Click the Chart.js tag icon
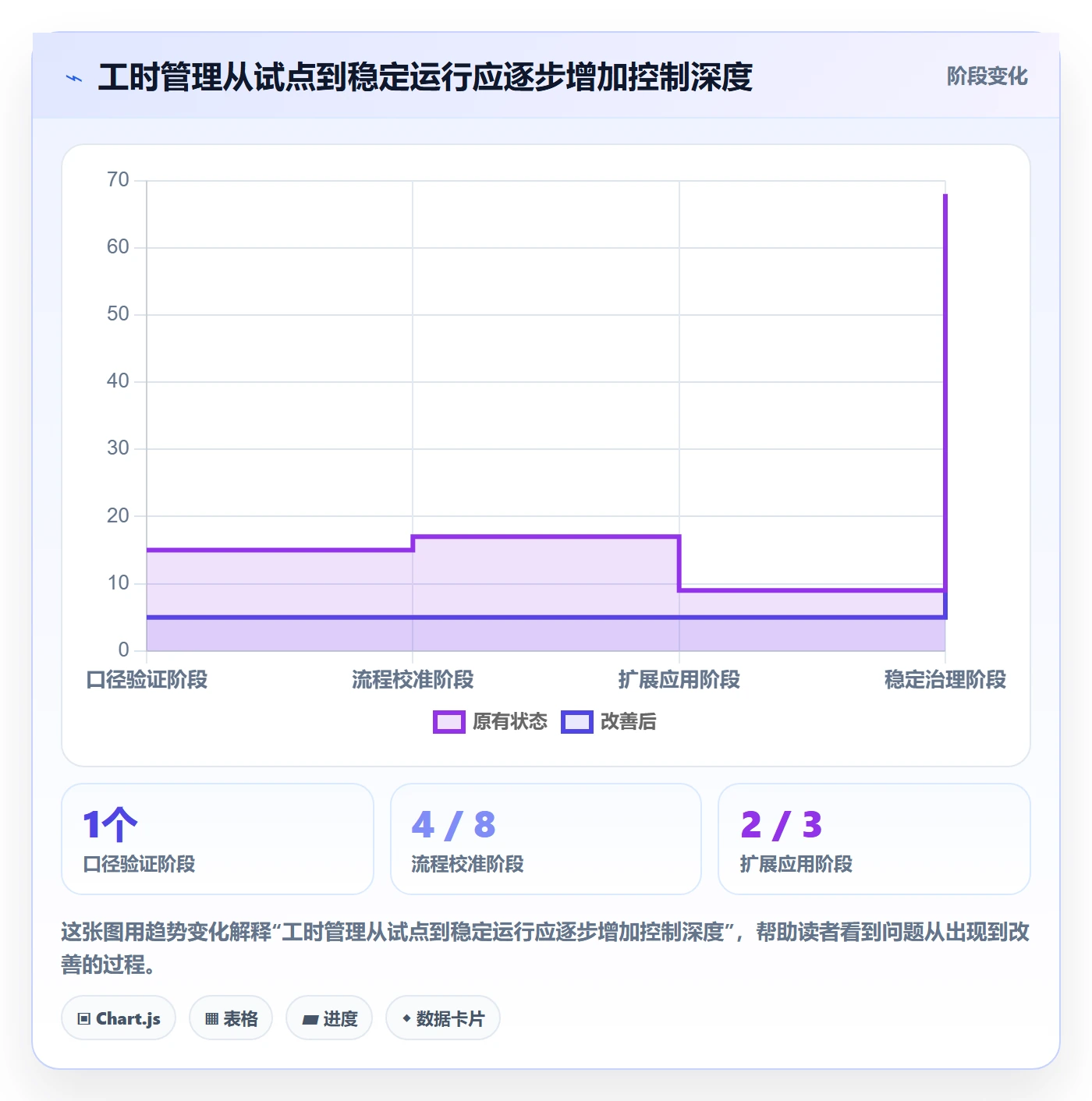Viewport: 1092px width, 1101px height. [x=84, y=1018]
